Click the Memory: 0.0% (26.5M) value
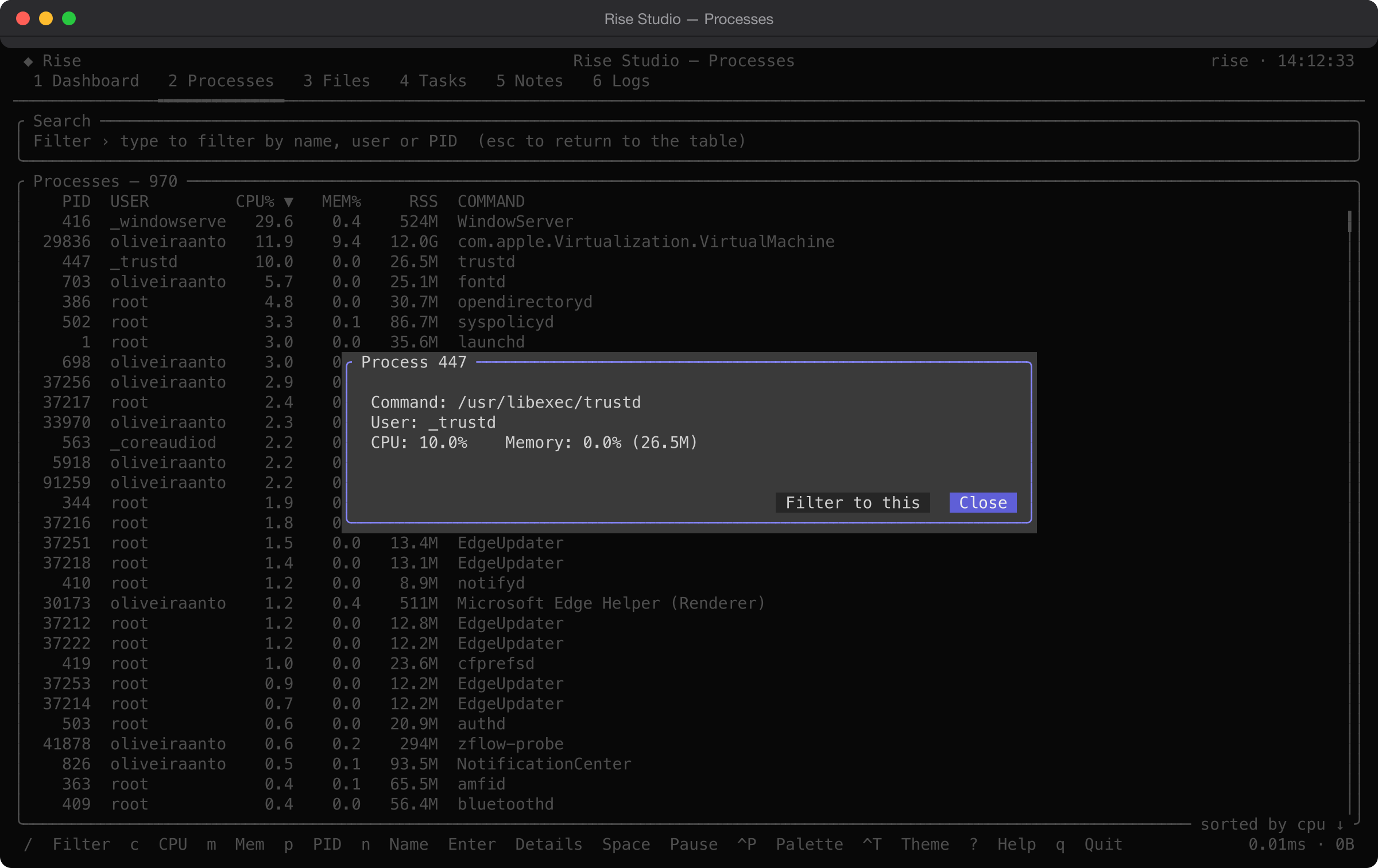 pyautogui.click(x=602, y=443)
